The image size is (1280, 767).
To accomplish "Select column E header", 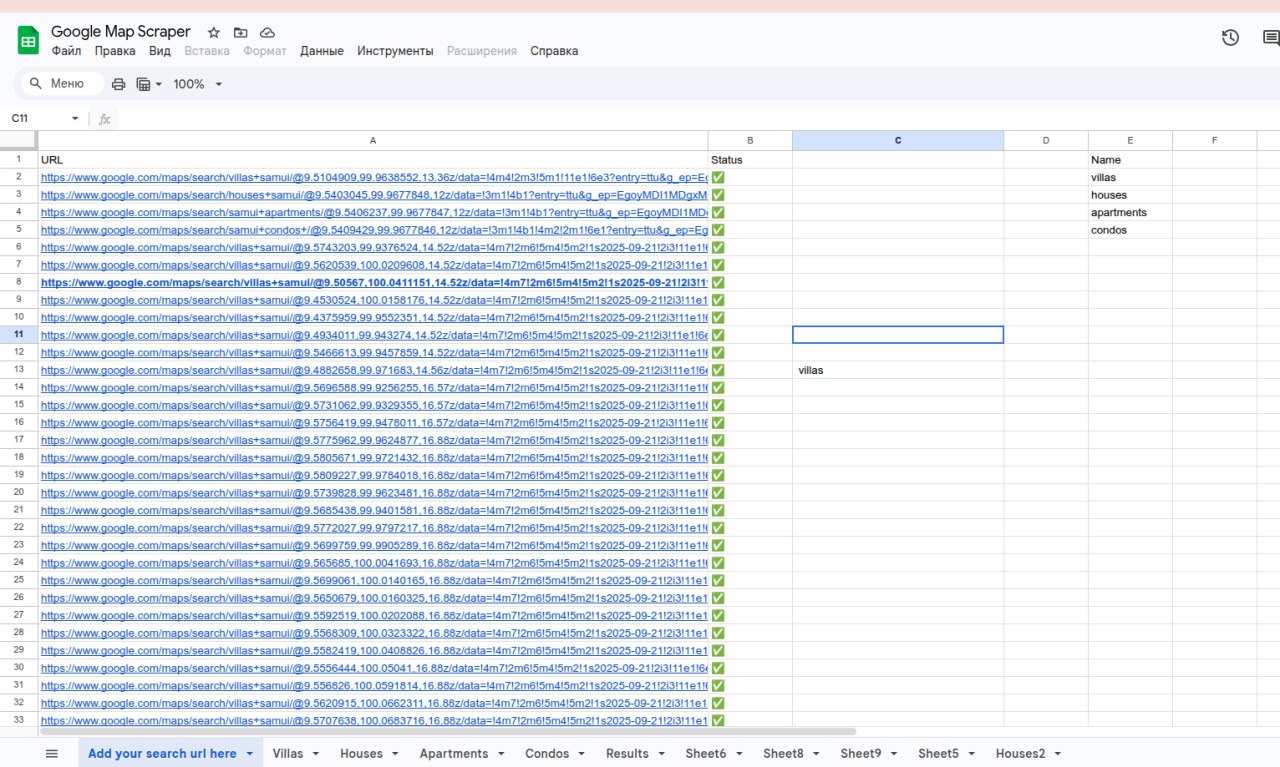I will (x=1130, y=140).
